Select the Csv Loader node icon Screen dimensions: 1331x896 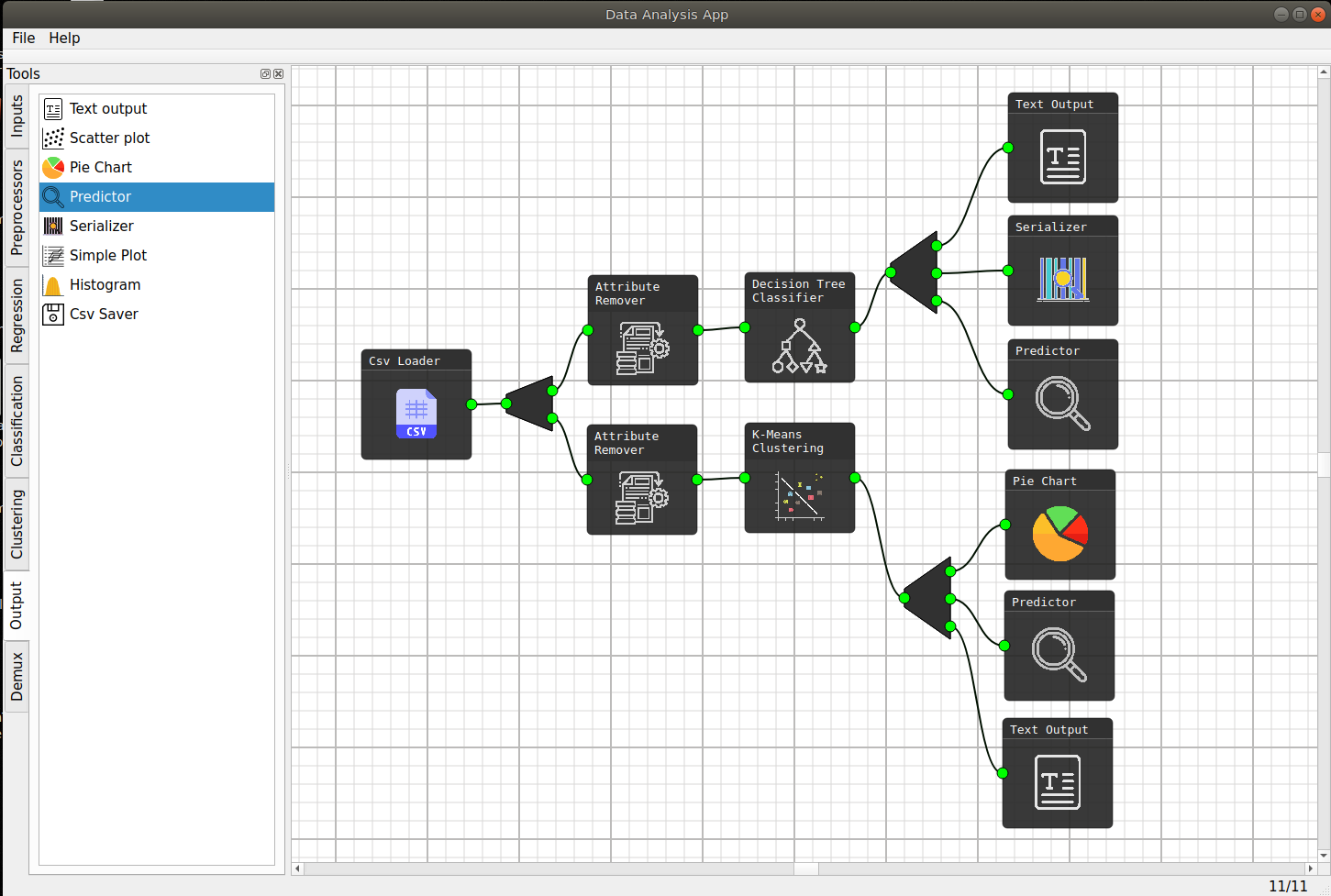(416, 414)
